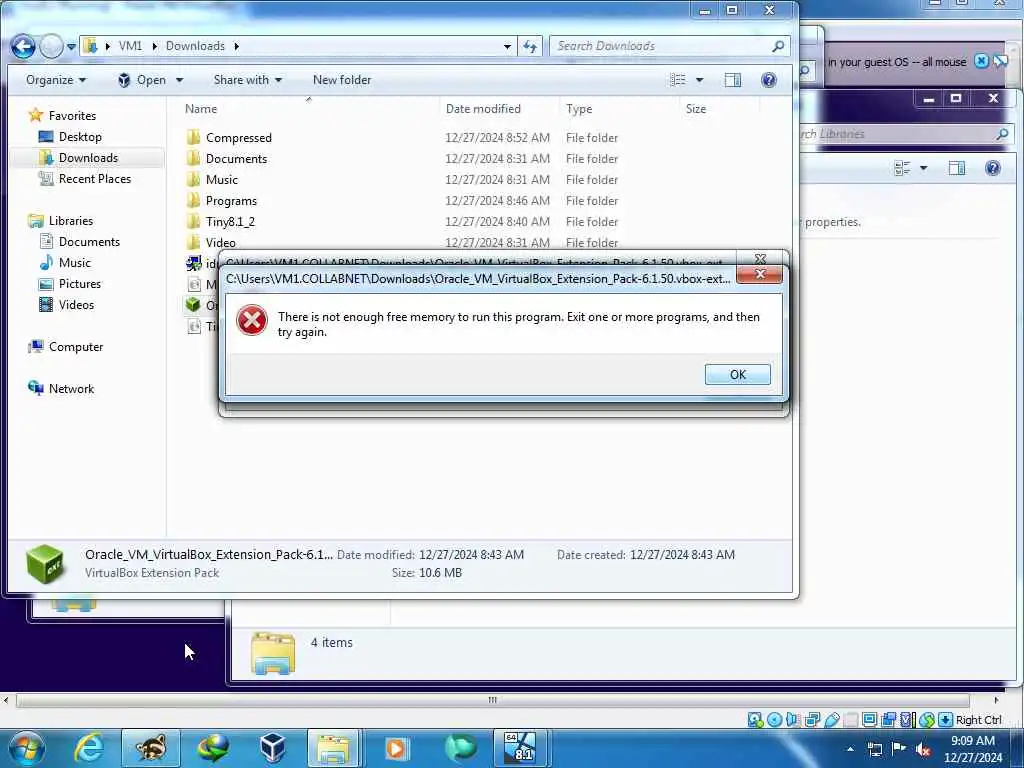Sort files by the Type column

[619, 109]
